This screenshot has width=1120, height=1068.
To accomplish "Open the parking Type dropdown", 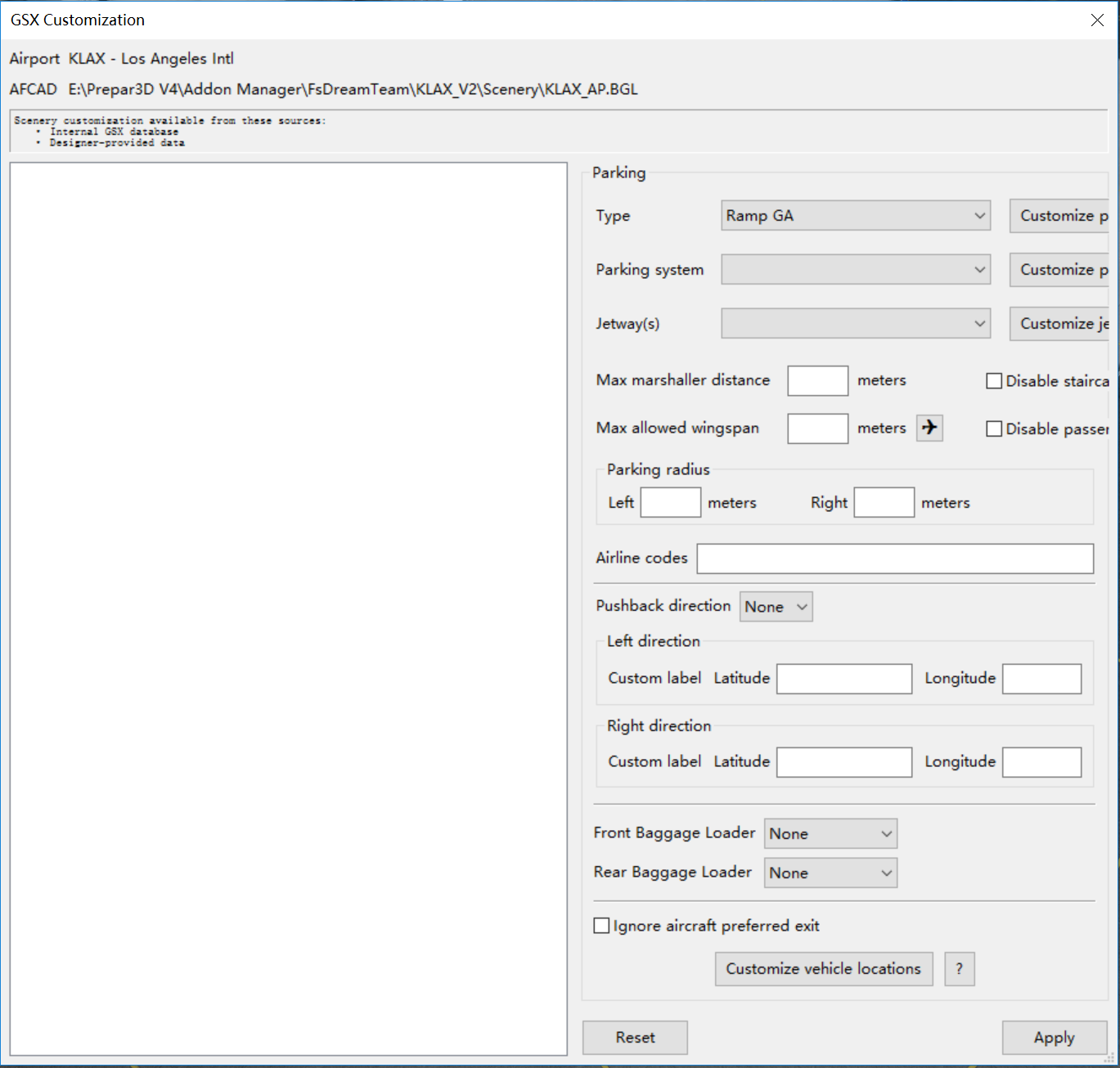I will tap(855, 216).
